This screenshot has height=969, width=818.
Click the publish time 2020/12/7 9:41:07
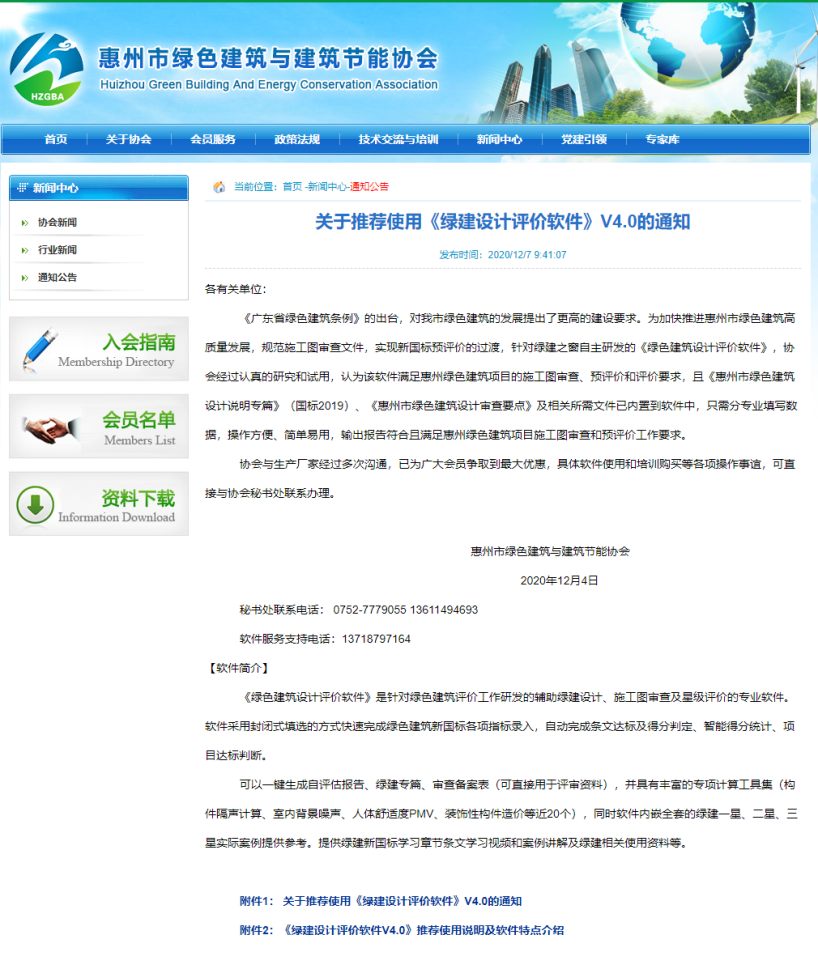point(527,255)
